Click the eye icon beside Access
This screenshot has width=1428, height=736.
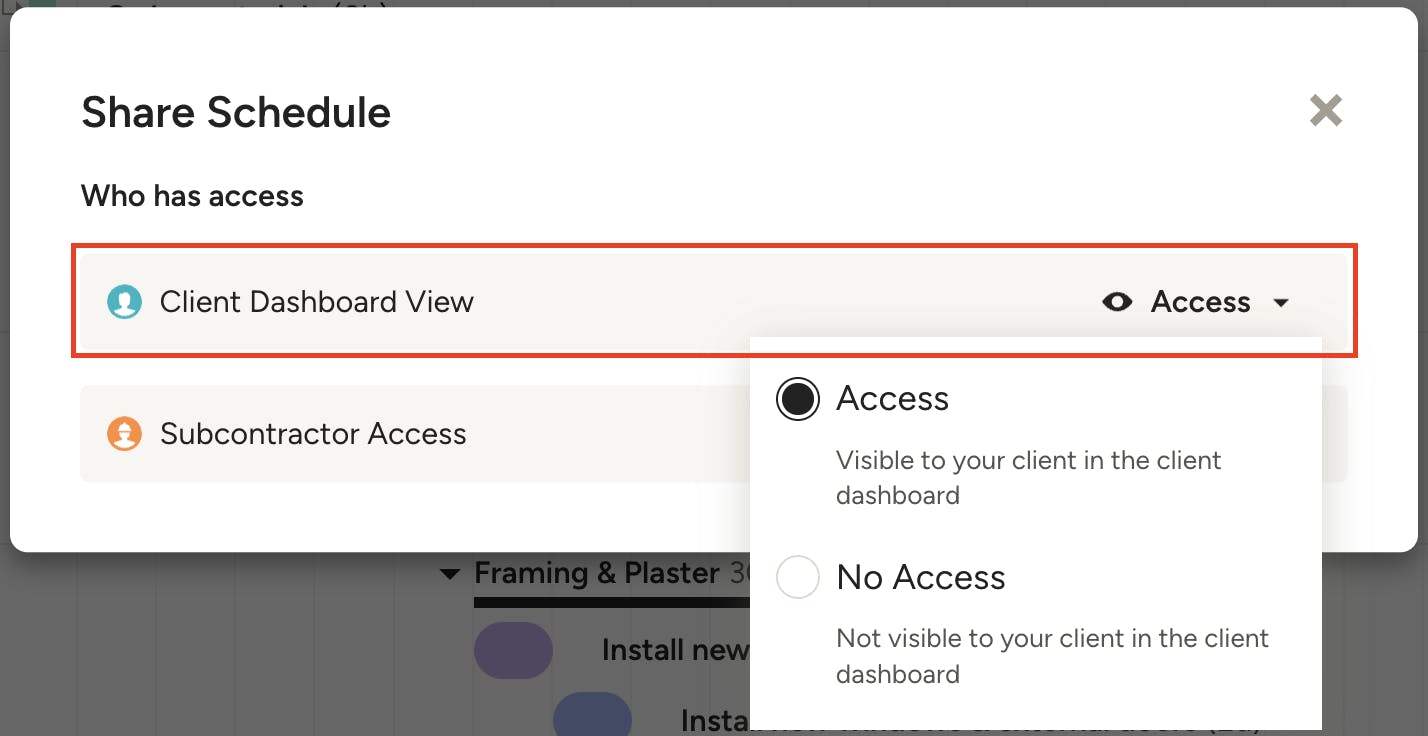[x=1117, y=302]
